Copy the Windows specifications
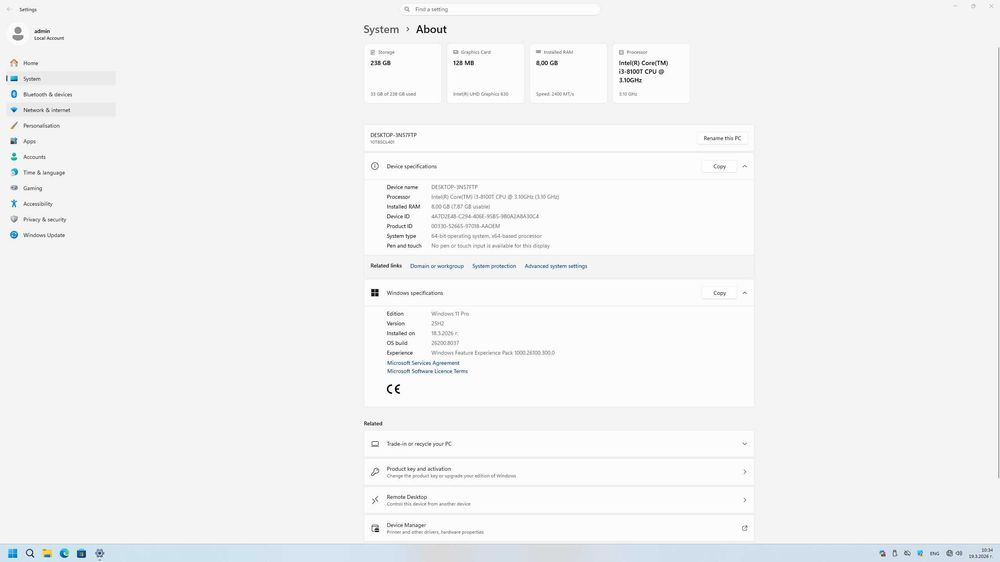1000x562 pixels. tap(719, 293)
